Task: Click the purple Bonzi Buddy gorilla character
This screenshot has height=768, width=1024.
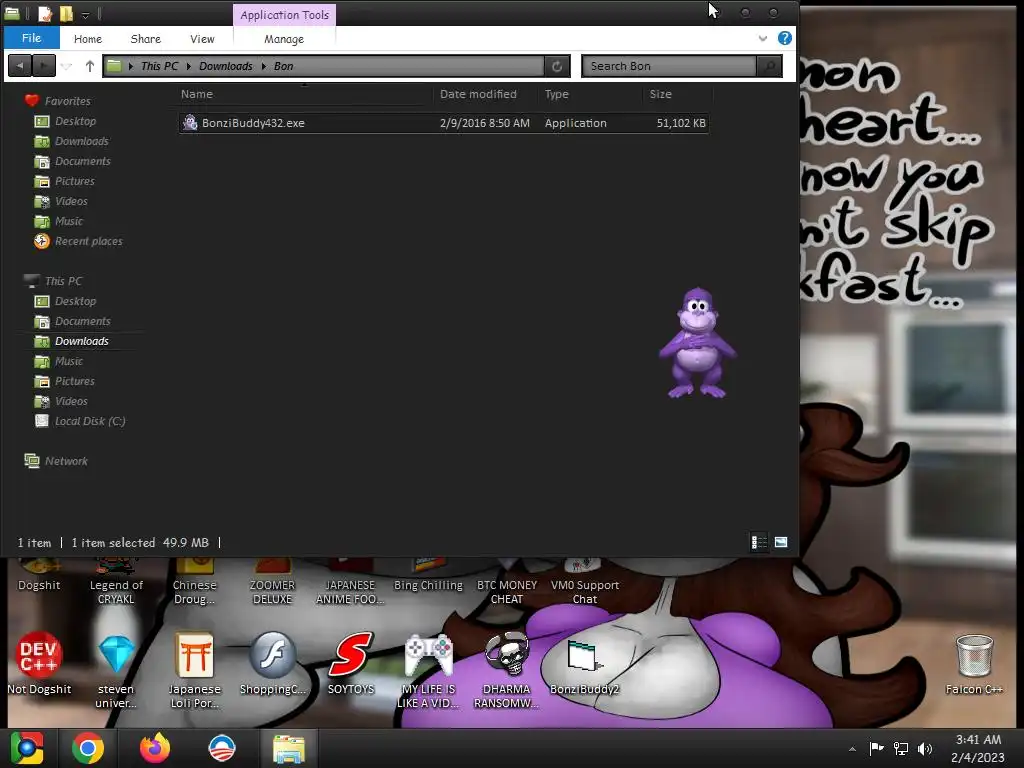Action: pos(697,343)
